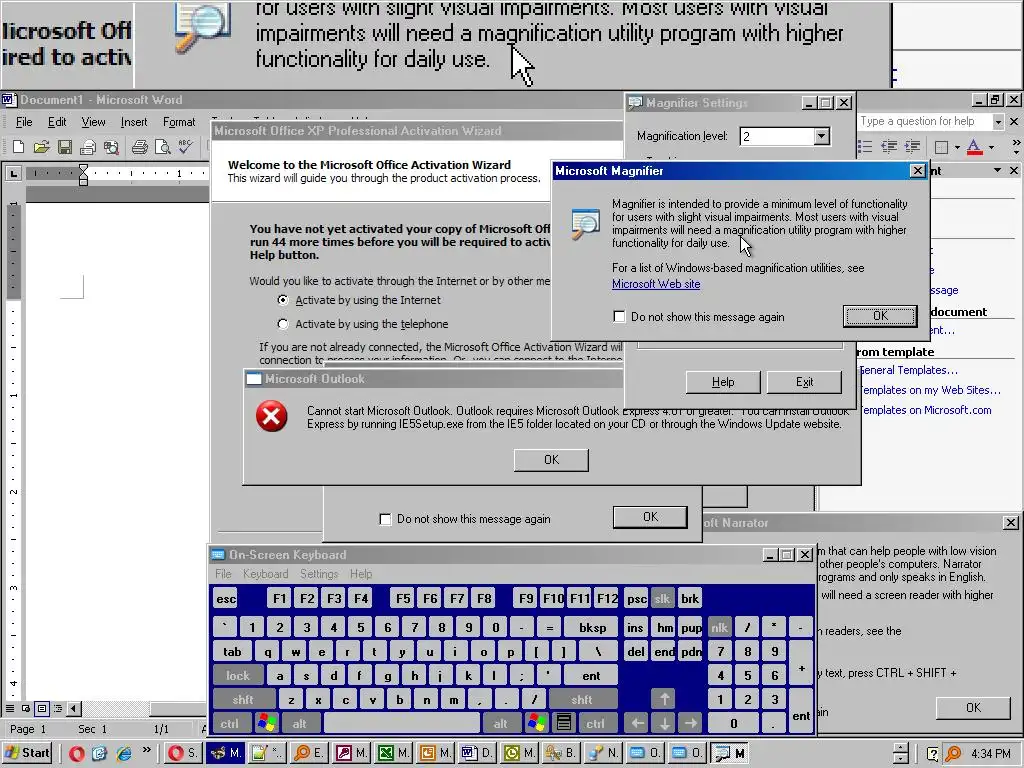Image resolution: width=1024 pixels, height=768 pixels.
Task: Expand the quick launch overflow chevron
Action: click(x=146, y=750)
